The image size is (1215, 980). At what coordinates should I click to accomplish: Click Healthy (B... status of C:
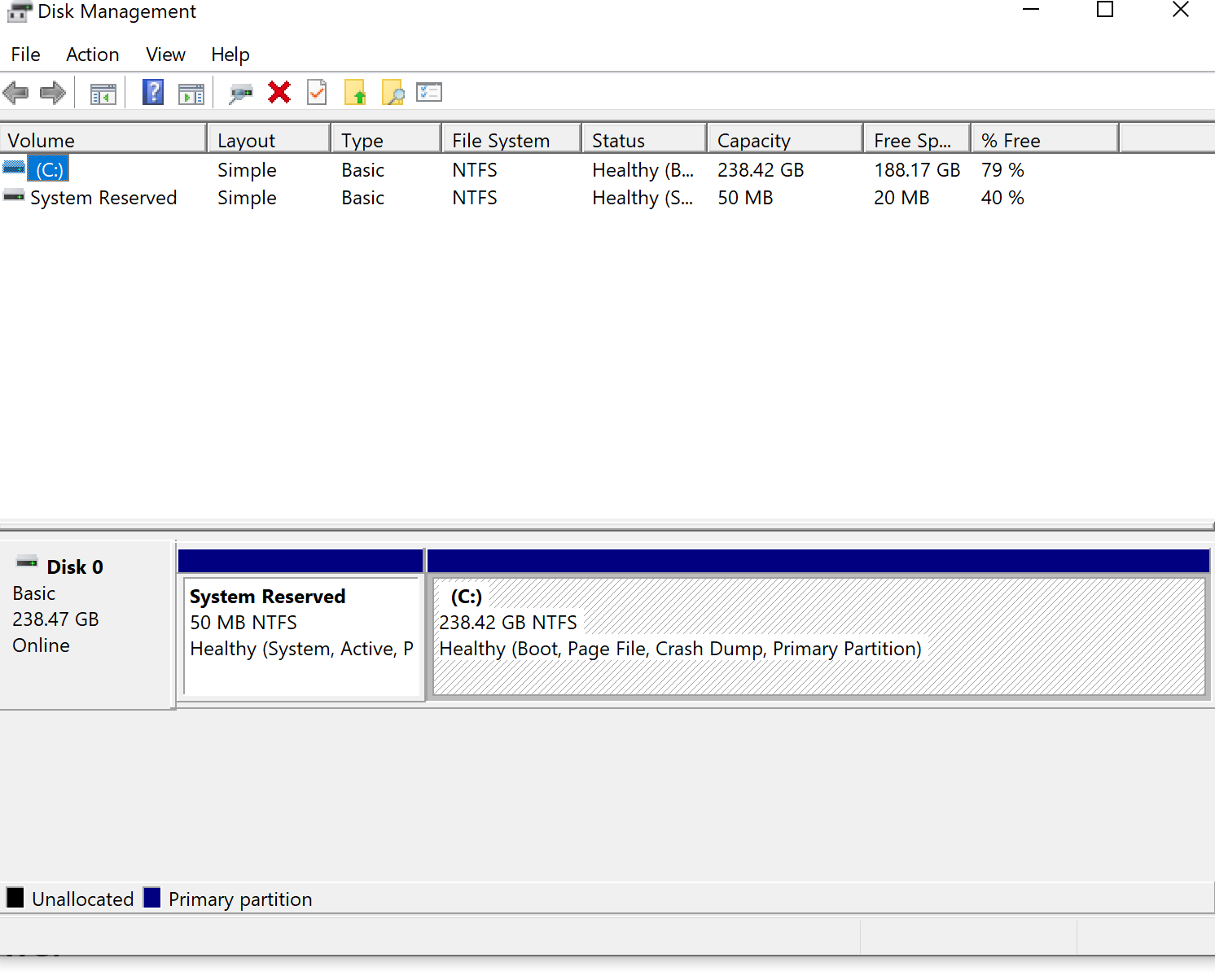643,170
